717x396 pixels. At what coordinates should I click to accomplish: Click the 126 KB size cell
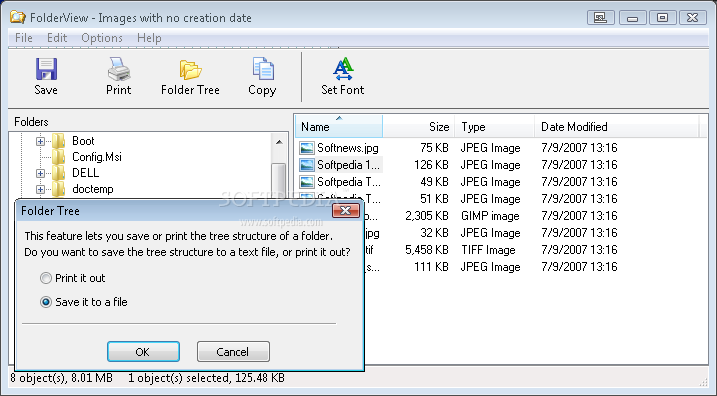(x=431, y=165)
